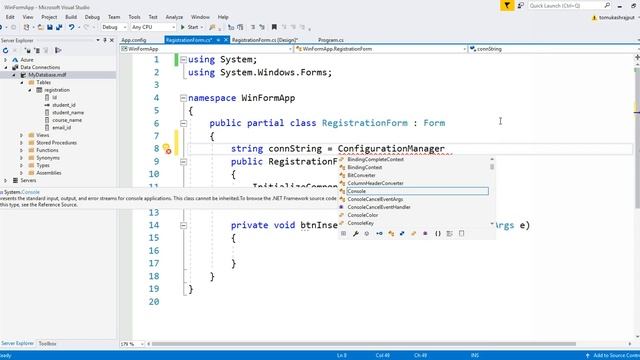Toggle the namespaces braces filter in IntelliSense
The image size is (640, 360).
438,233
